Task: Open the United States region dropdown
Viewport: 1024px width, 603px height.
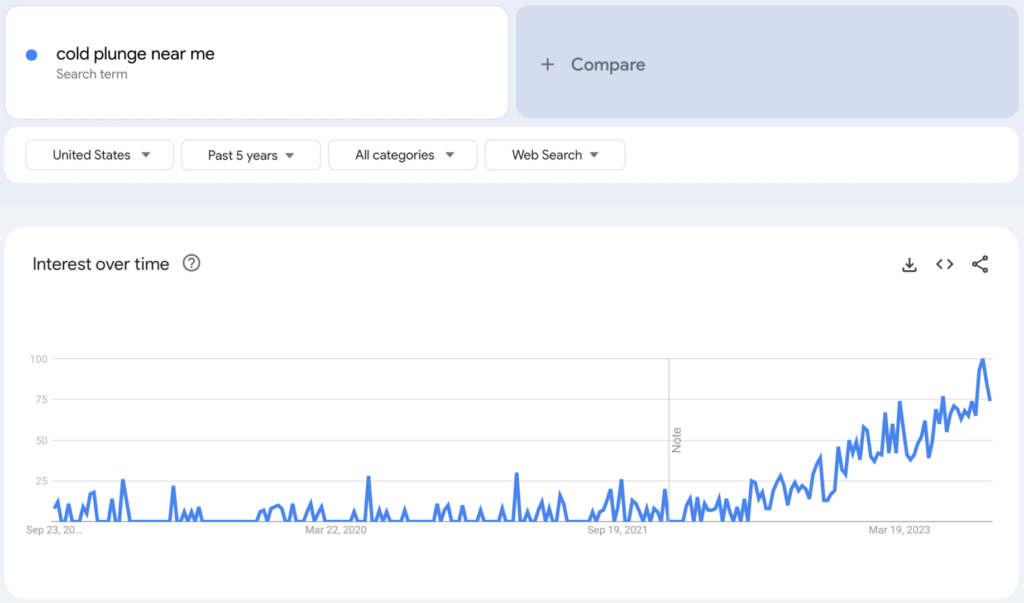Action: pos(100,155)
